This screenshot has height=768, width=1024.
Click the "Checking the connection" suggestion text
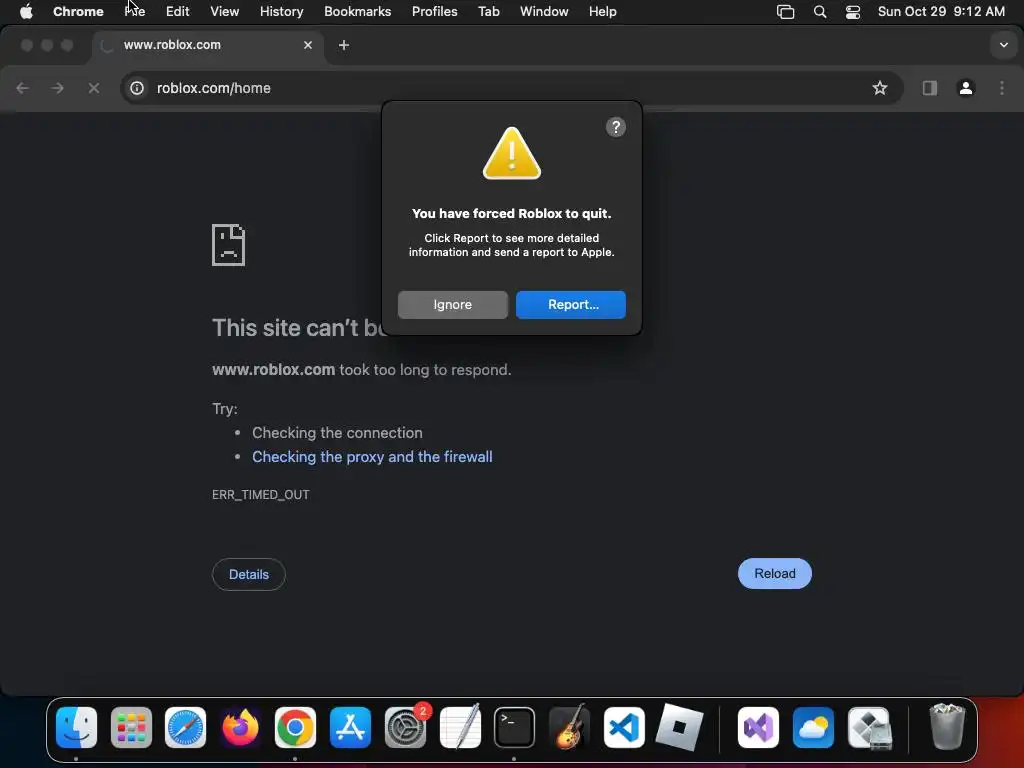pos(337,432)
